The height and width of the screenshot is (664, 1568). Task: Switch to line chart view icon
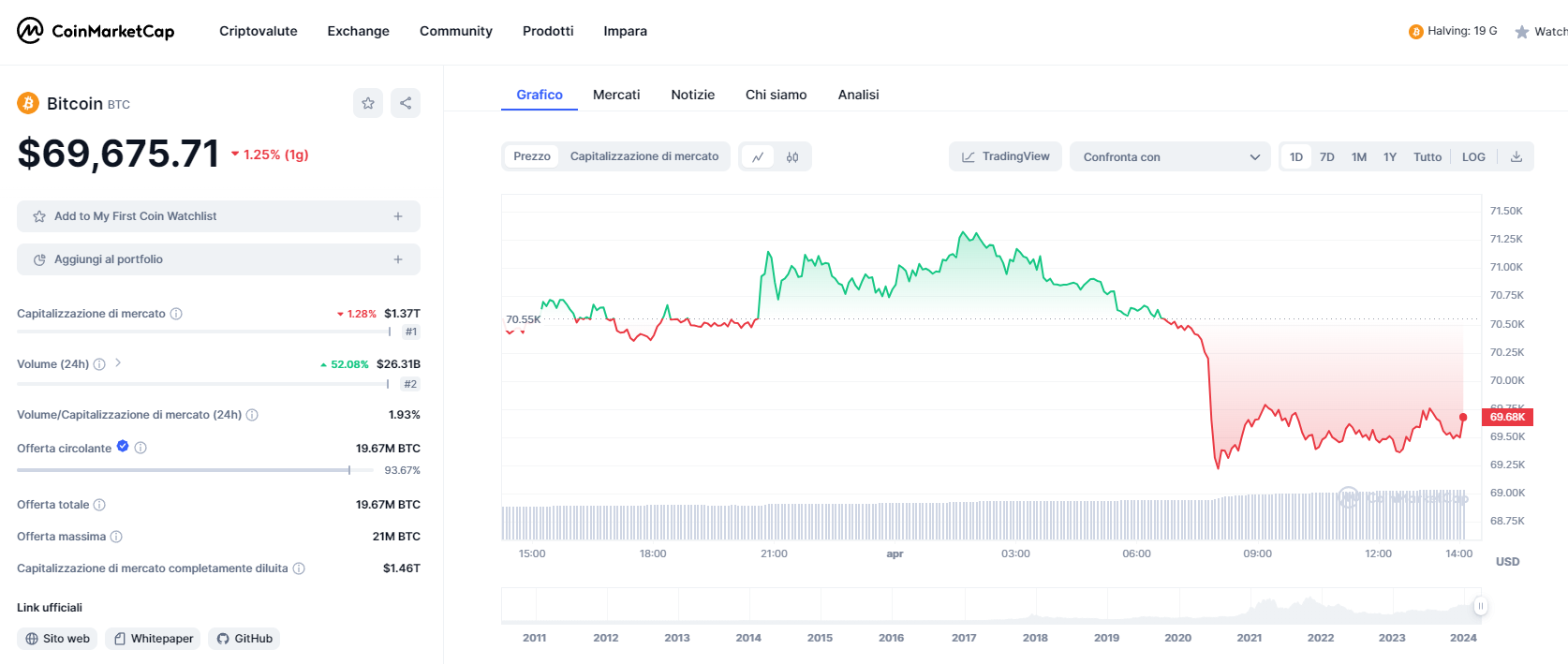pyautogui.click(x=758, y=157)
